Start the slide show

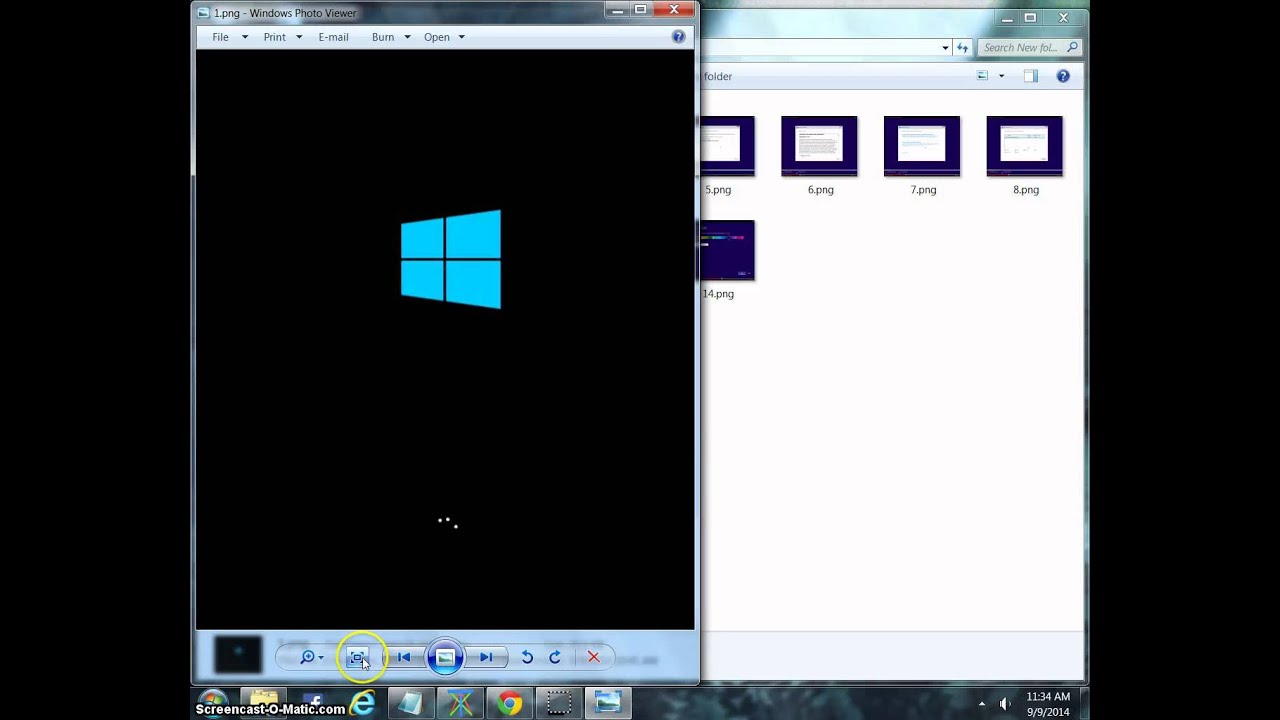coord(445,657)
